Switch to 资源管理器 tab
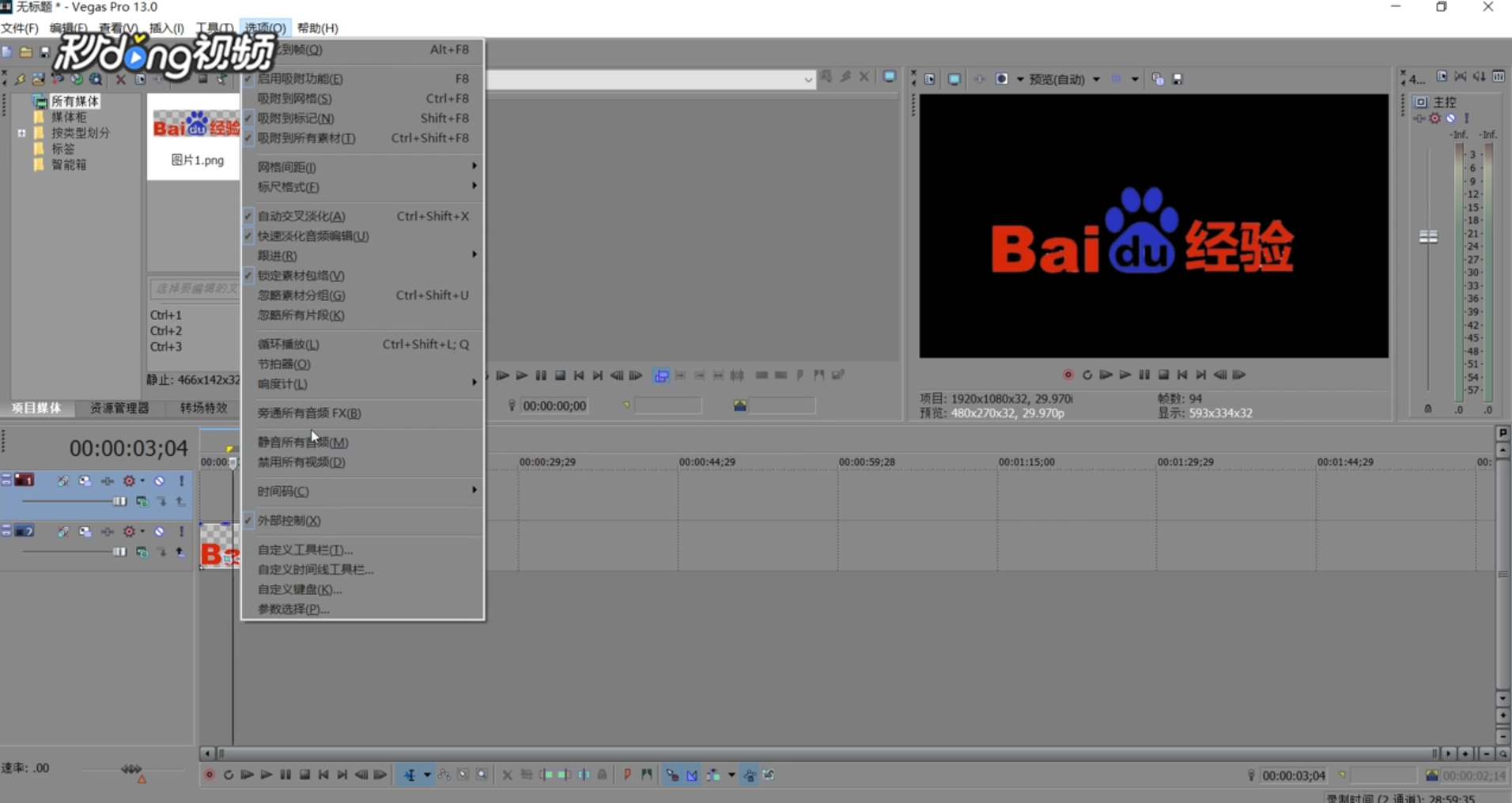The height and width of the screenshot is (803, 1512). (119, 408)
